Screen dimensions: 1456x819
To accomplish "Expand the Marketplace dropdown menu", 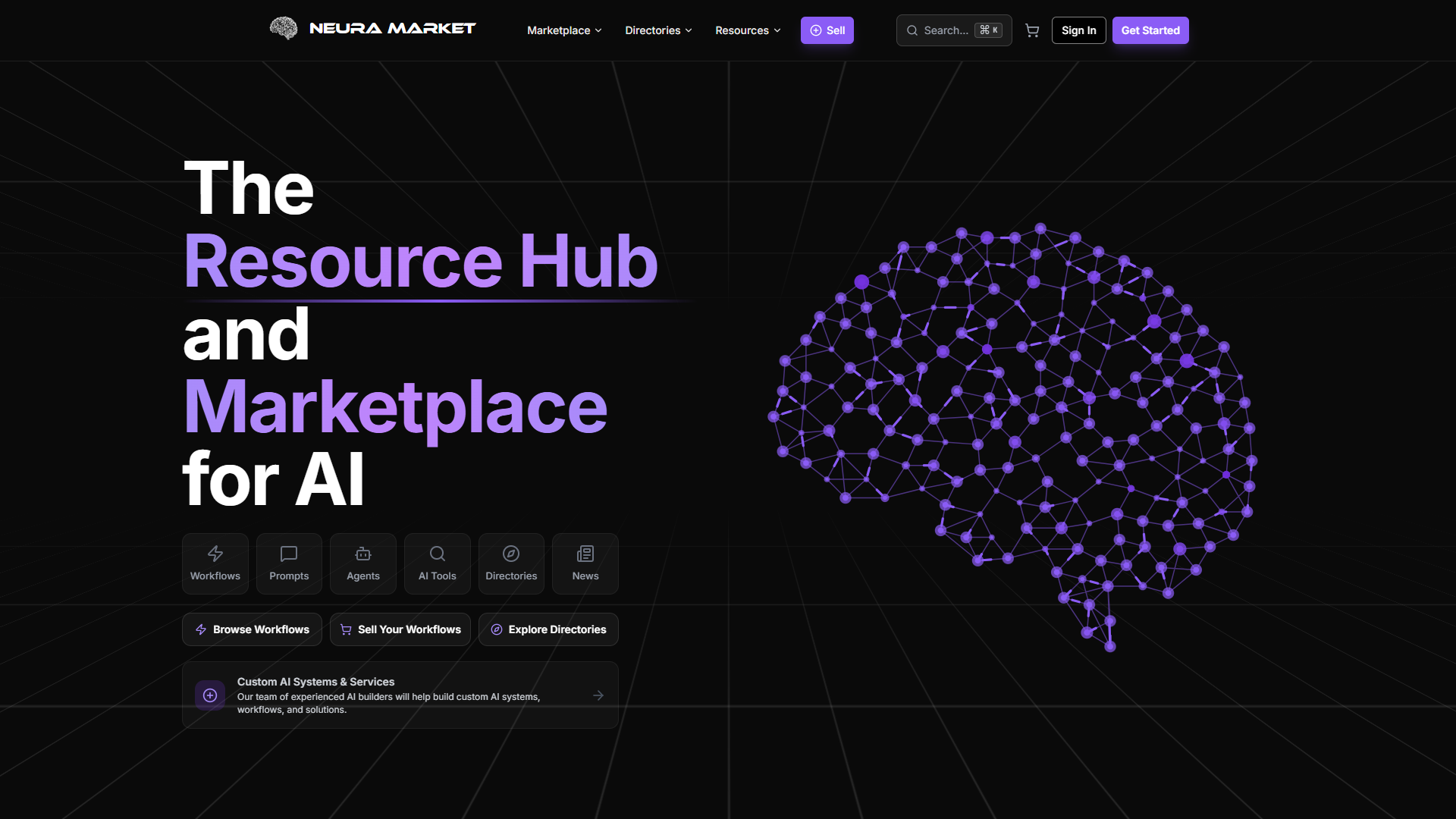I will [x=564, y=30].
